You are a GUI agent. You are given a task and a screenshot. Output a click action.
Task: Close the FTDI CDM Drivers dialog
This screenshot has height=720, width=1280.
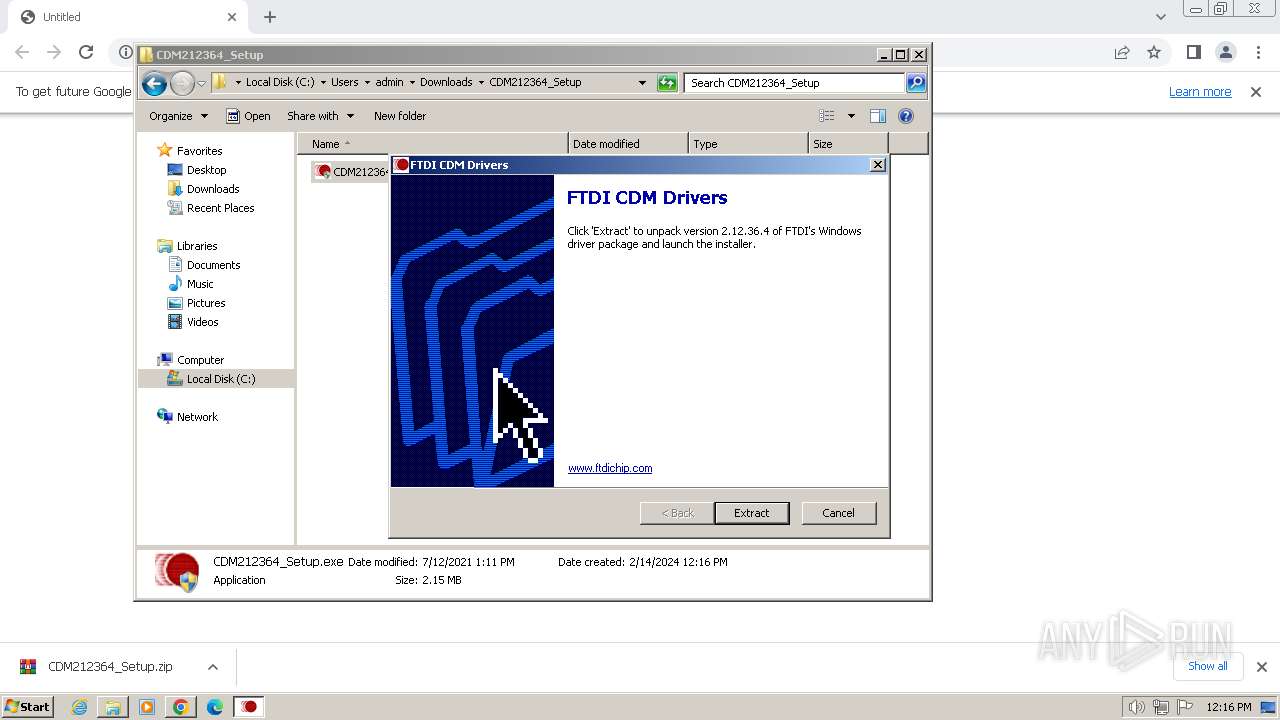pyautogui.click(x=878, y=165)
